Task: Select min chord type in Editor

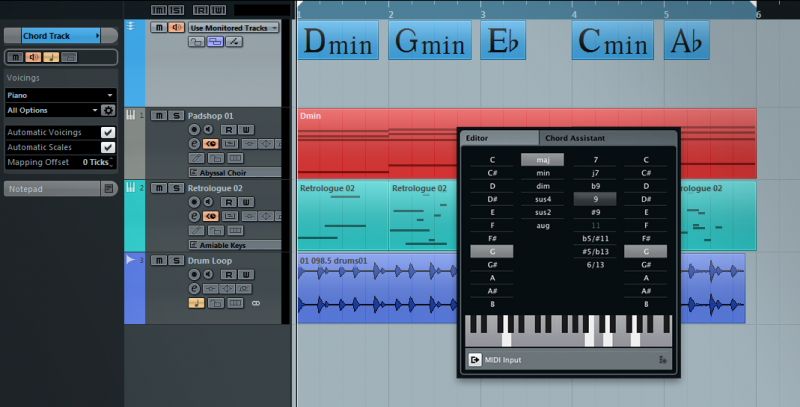Action: (543, 173)
